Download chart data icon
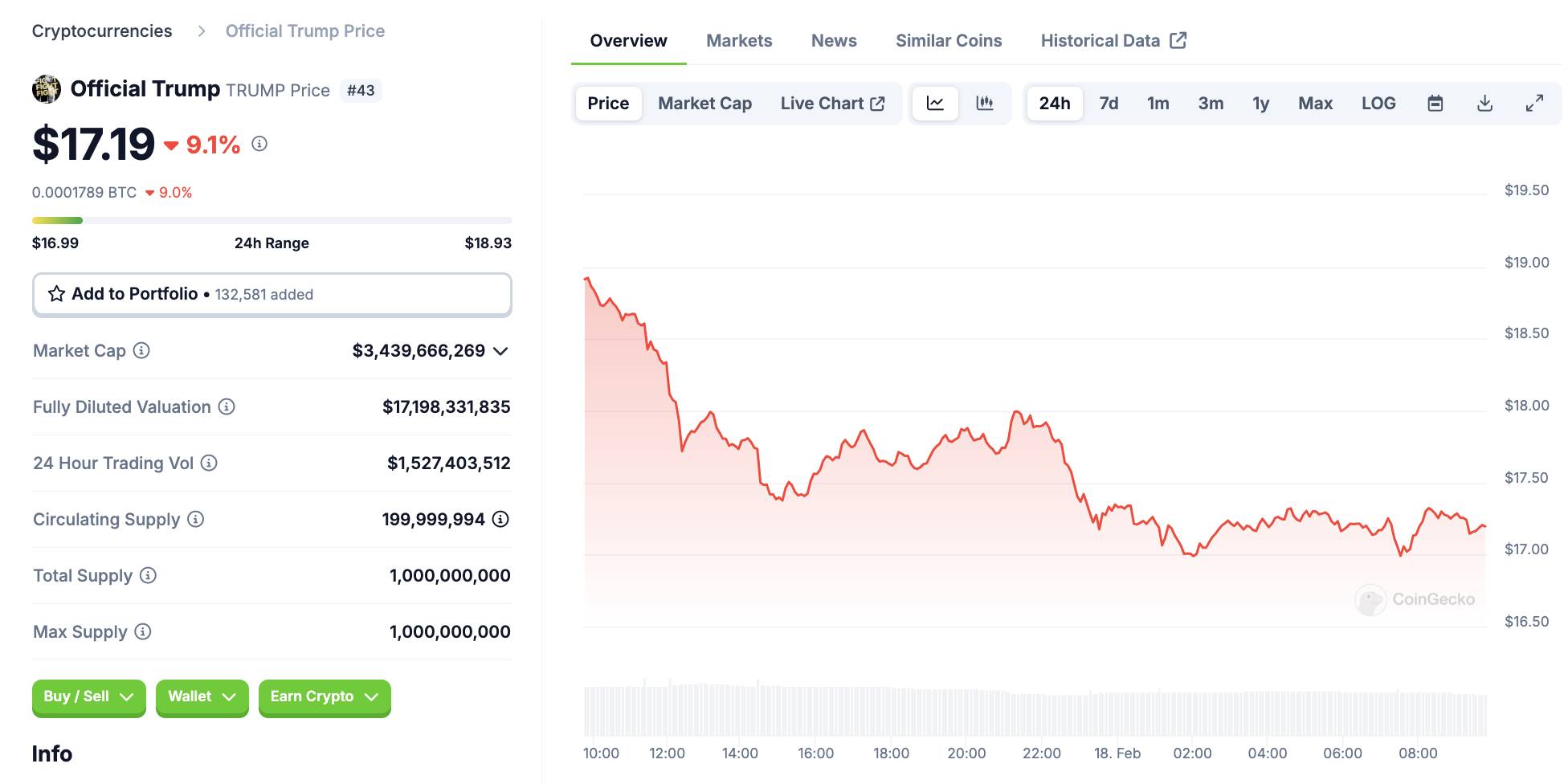 [x=1485, y=103]
